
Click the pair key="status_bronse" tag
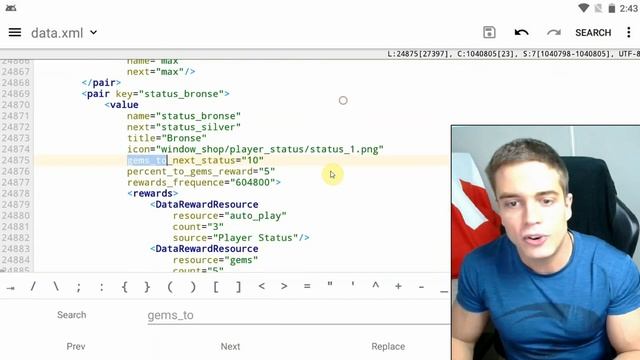156,94
